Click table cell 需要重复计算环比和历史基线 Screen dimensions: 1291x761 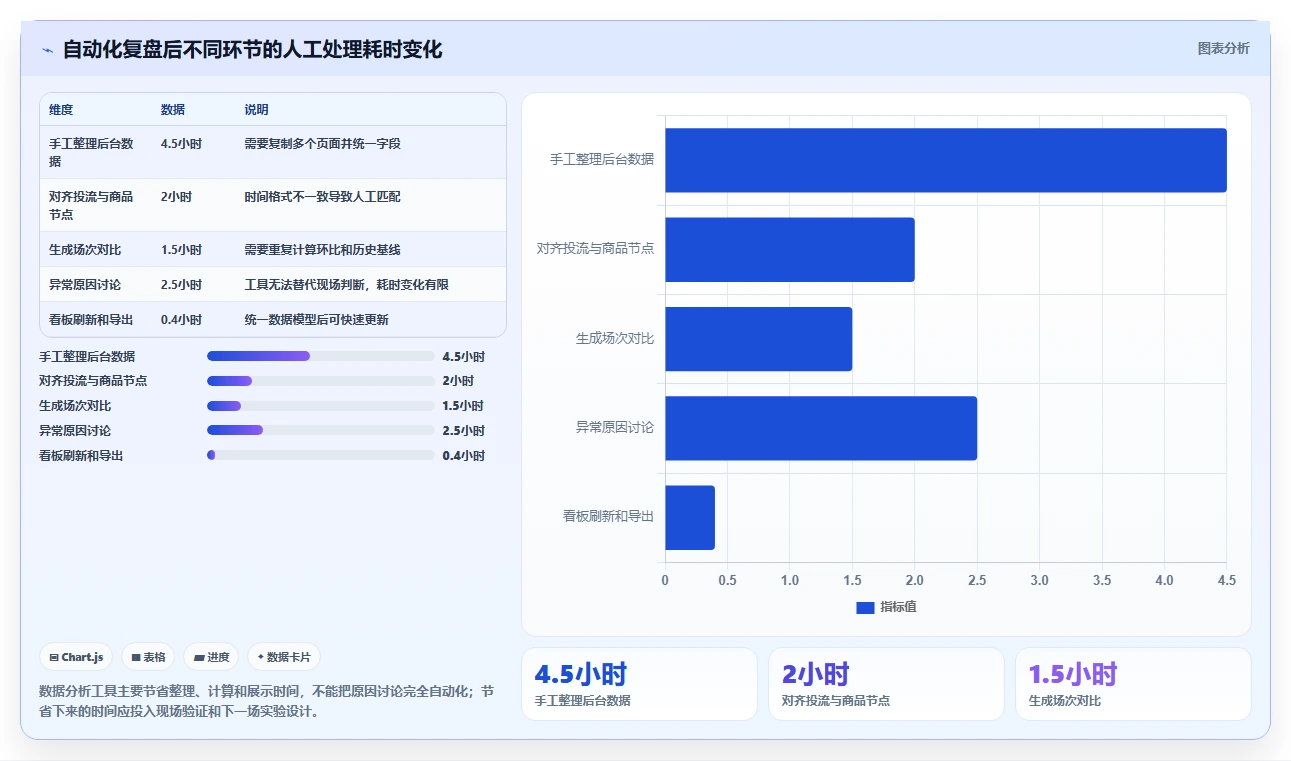pos(323,250)
